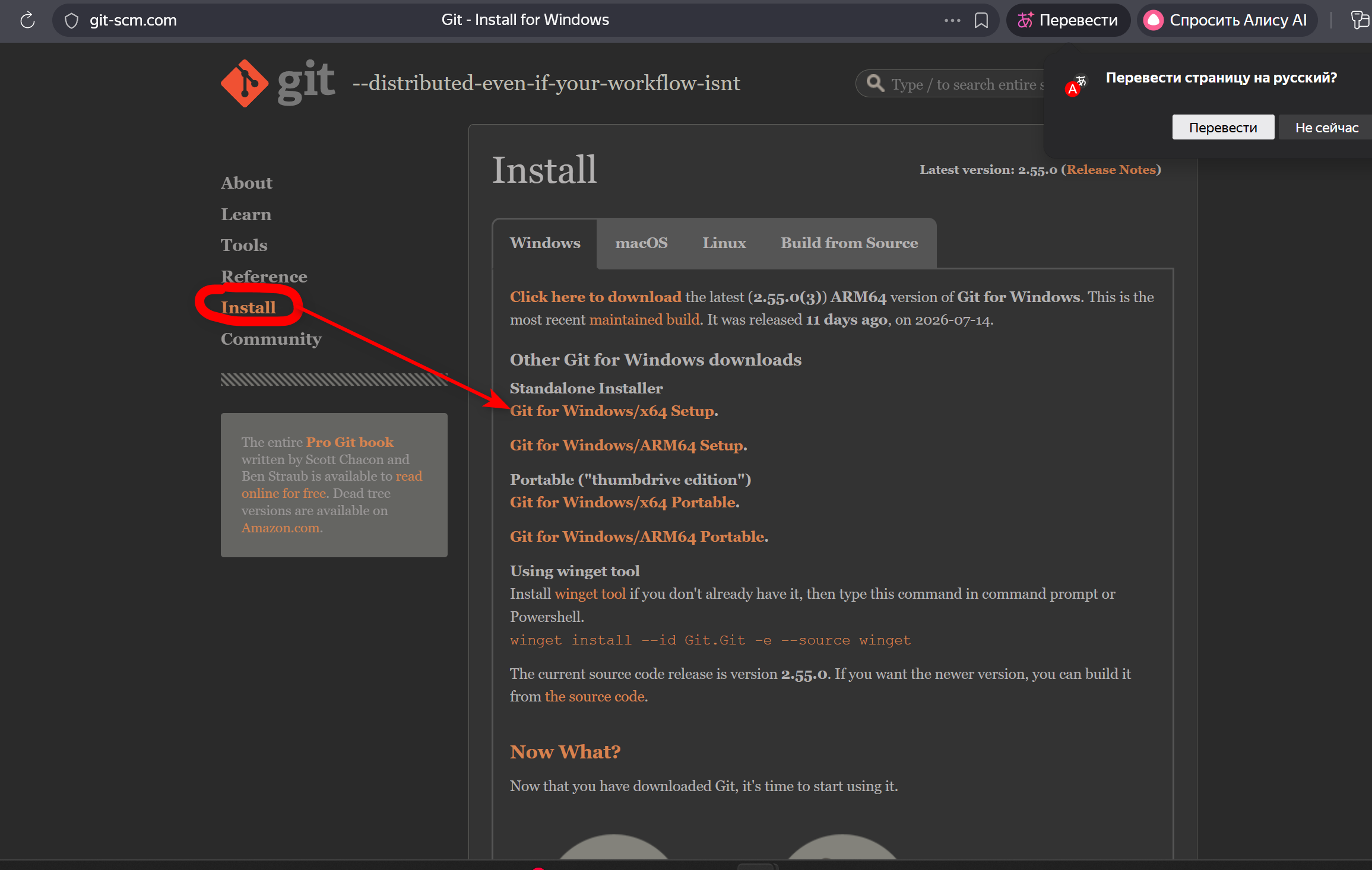
Task: Open the winget tool link
Action: (x=590, y=593)
